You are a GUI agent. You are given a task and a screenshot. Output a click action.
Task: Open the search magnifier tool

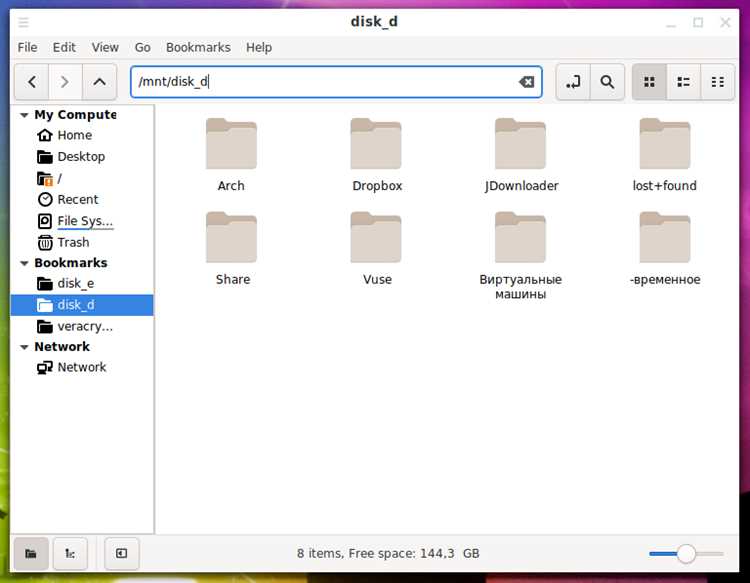pos(607,82)
